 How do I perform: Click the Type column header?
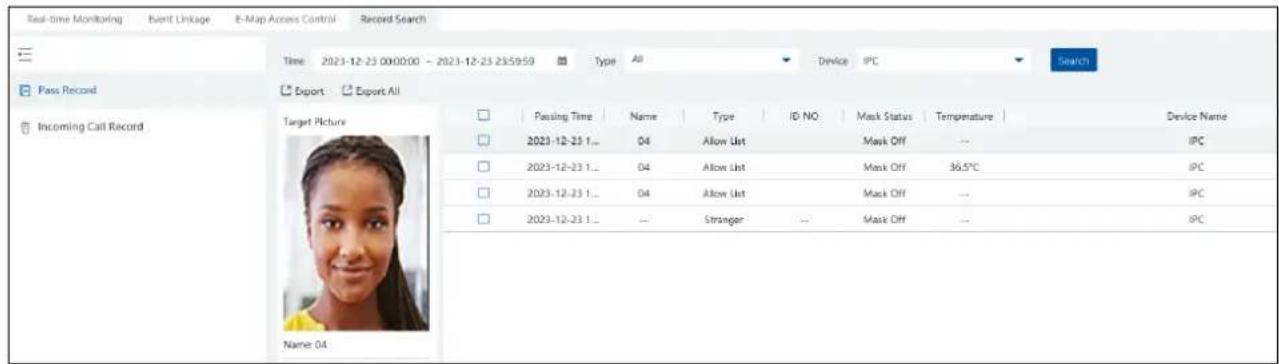pos(722,117)
